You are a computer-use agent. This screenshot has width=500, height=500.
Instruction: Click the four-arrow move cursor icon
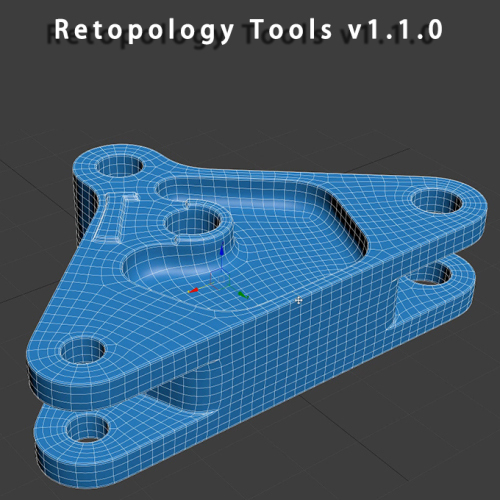tap(298, 301)
